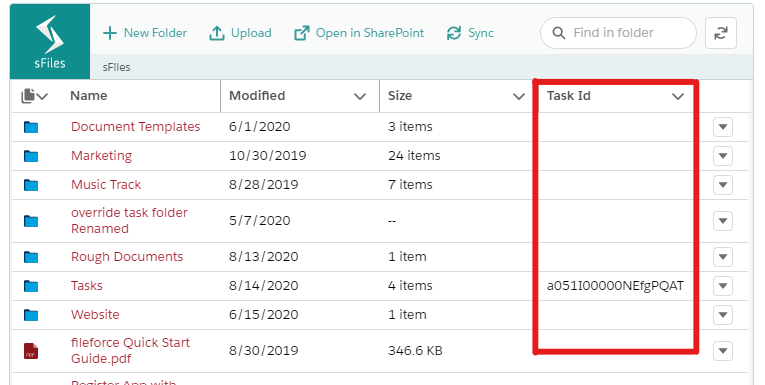
Task: Click the 5/7/2020 modified date
Action: (260, 221)
